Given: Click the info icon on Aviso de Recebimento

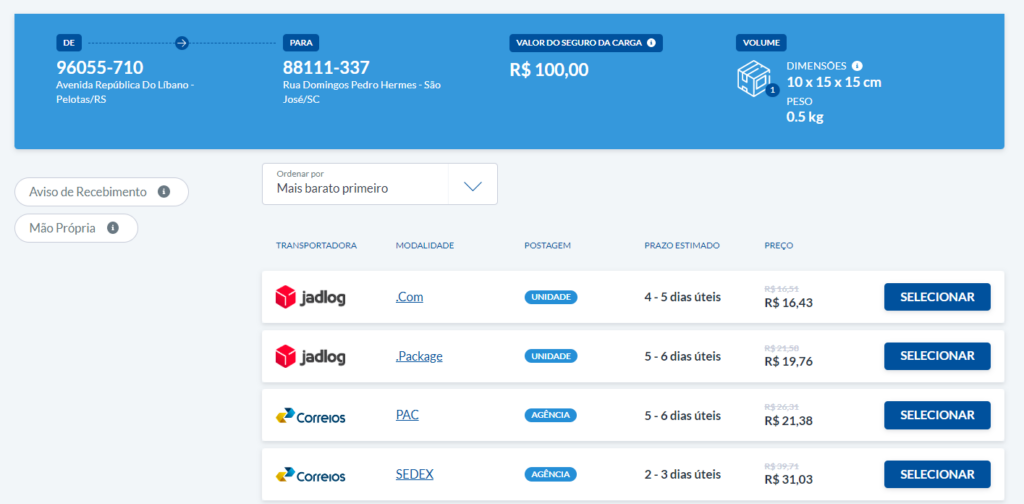Looking at the screenshot, I should click(164, 192).
